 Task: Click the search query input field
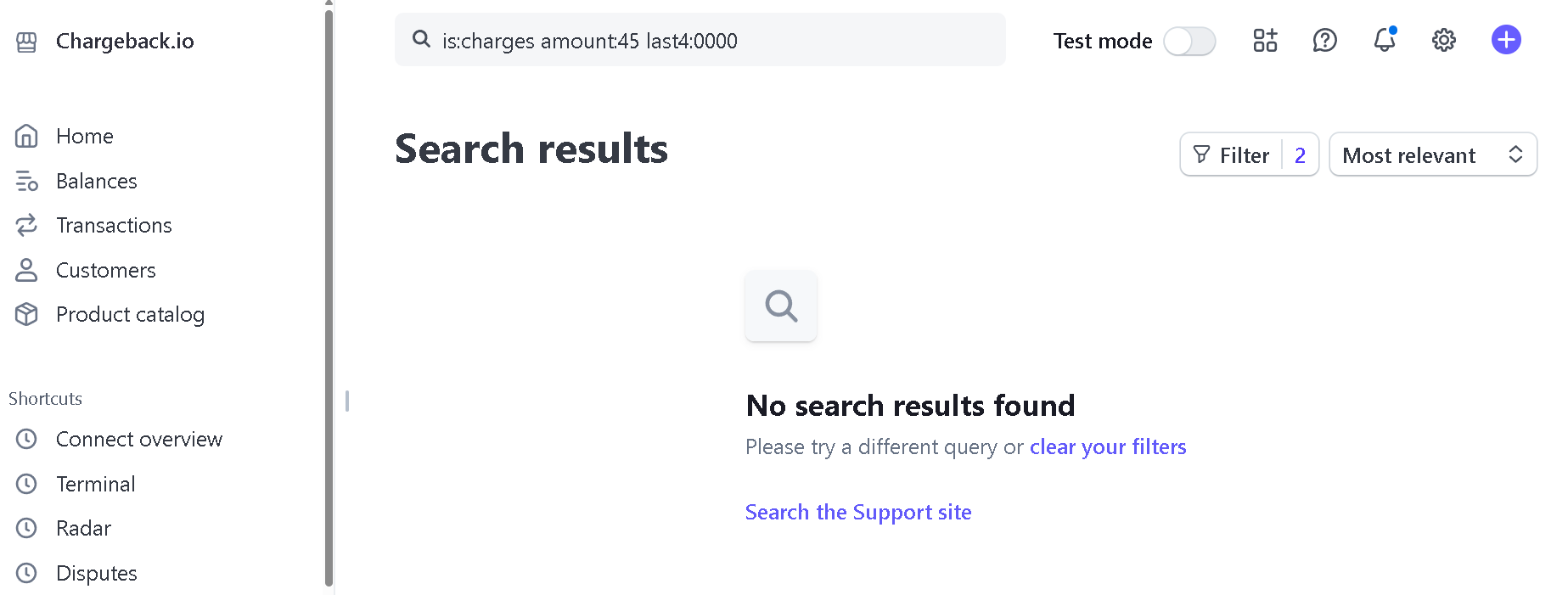(700, 40)
